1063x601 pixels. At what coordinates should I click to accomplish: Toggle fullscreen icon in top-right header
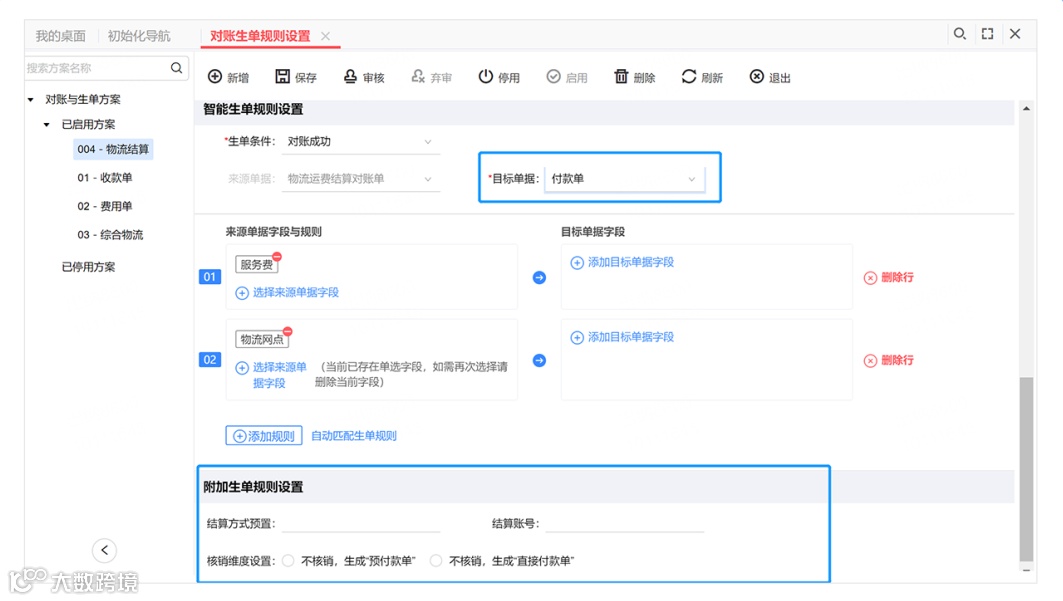pos(988,34)
